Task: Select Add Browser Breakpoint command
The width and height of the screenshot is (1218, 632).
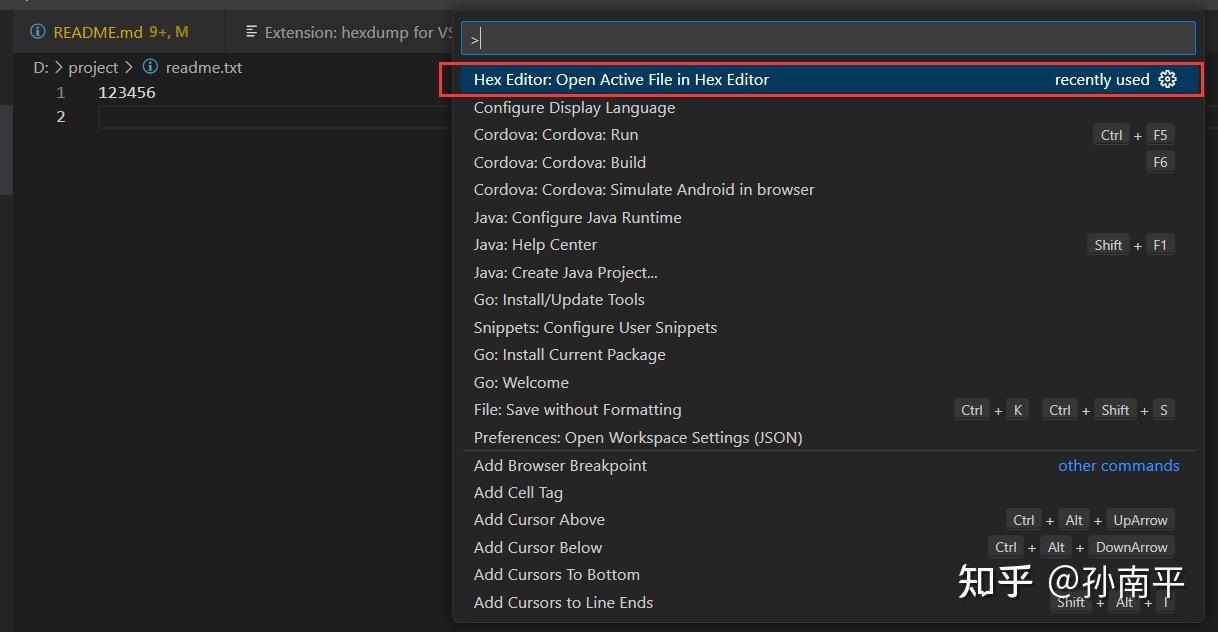Action: 560,465
